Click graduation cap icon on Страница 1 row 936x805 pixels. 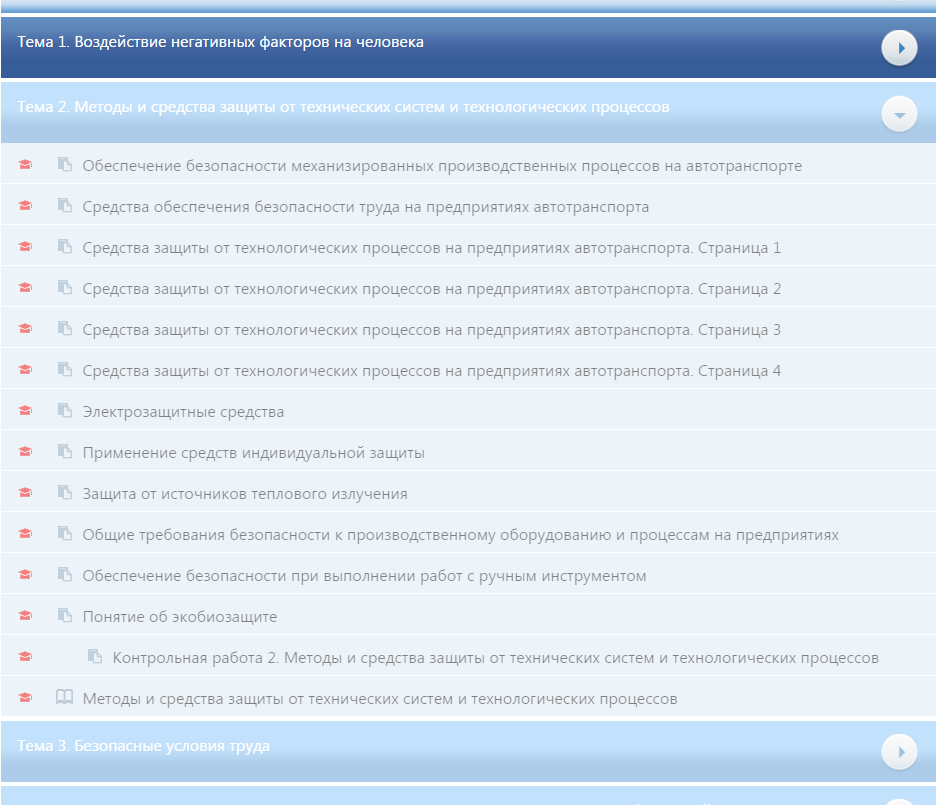click(25, 246)
